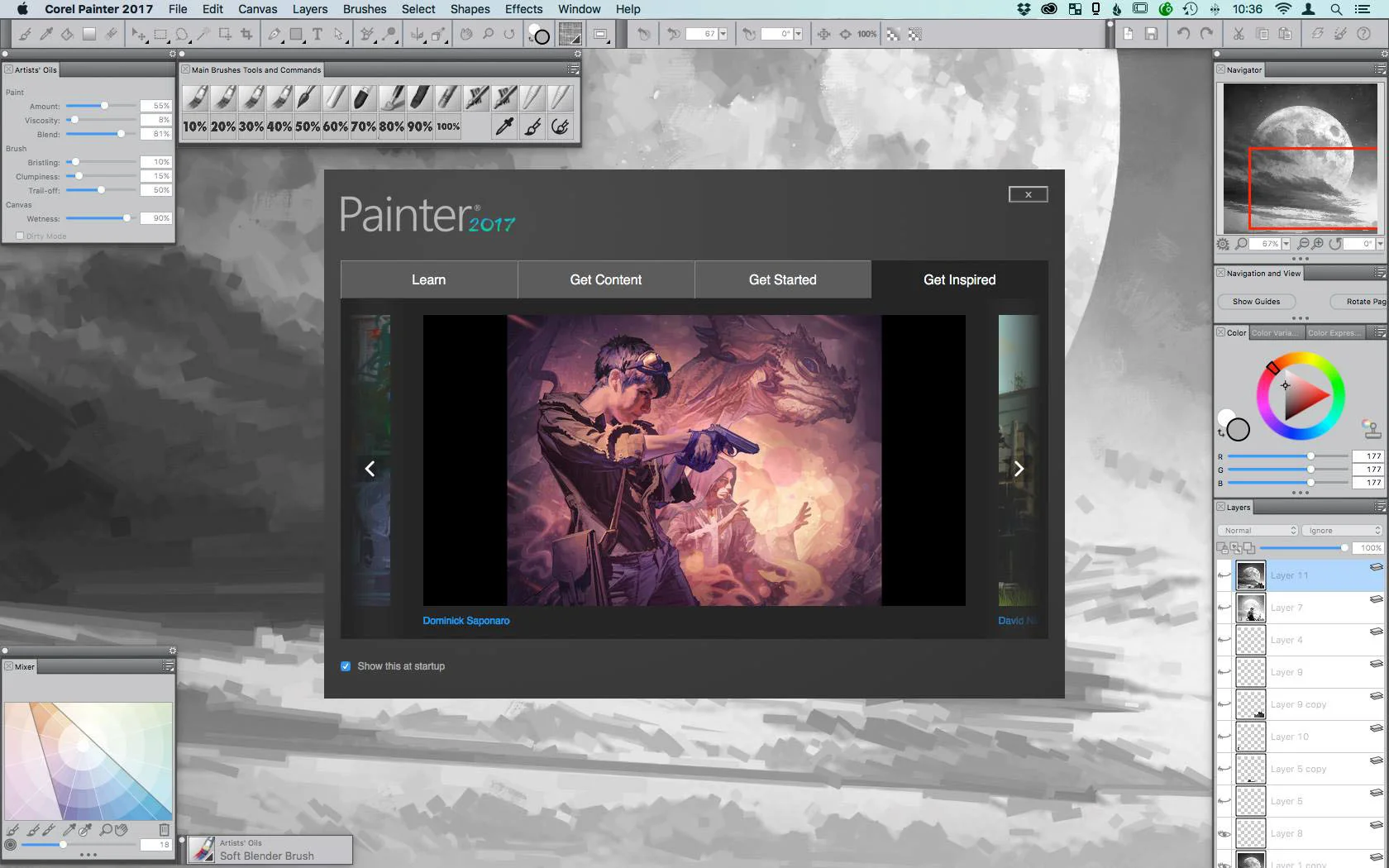
Task: Click the Cut scissors icon
Action: click(x=1239, y=34)
